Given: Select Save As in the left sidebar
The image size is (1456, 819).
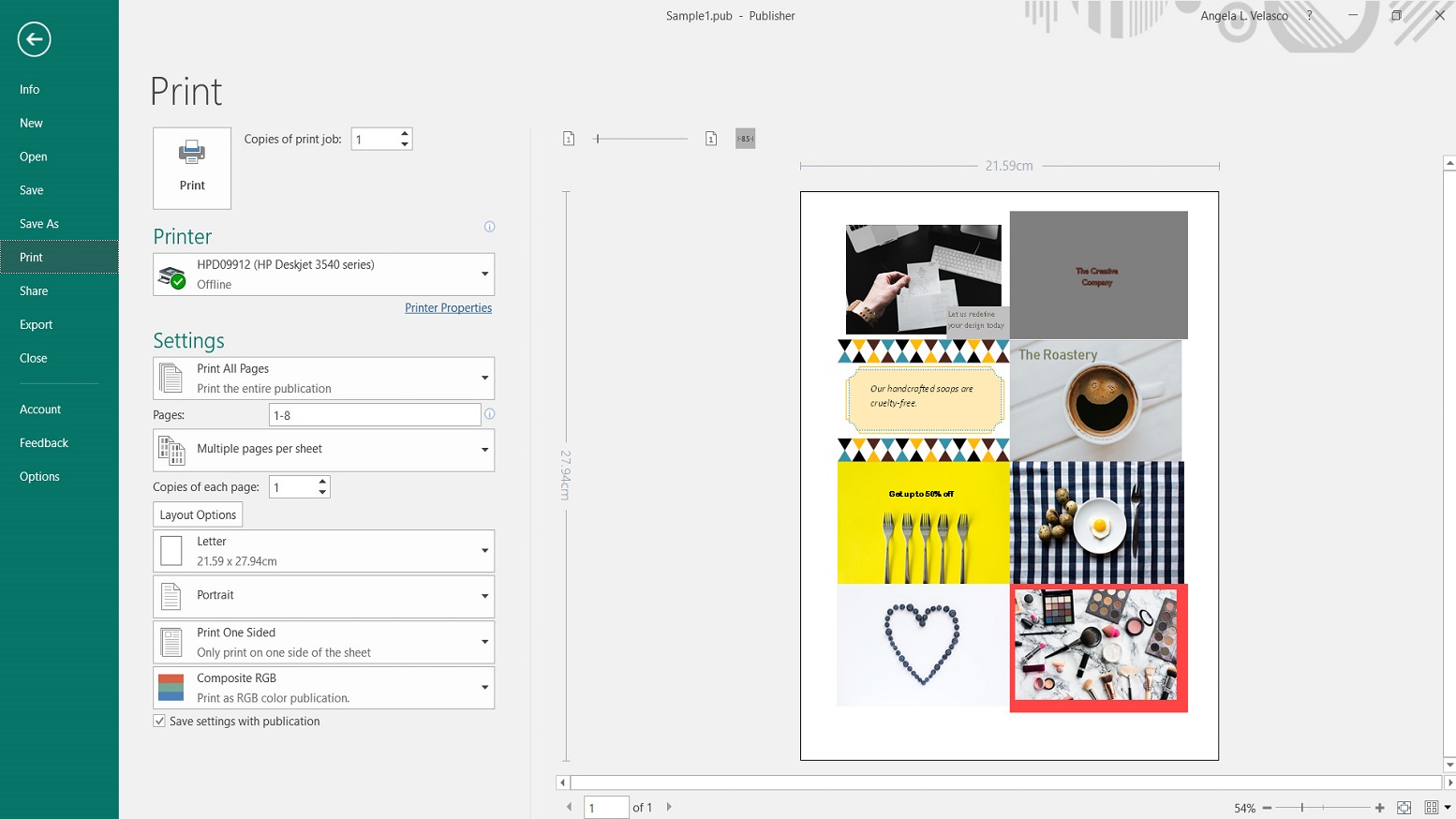Looking at the screenshot, I should [39, 224].
